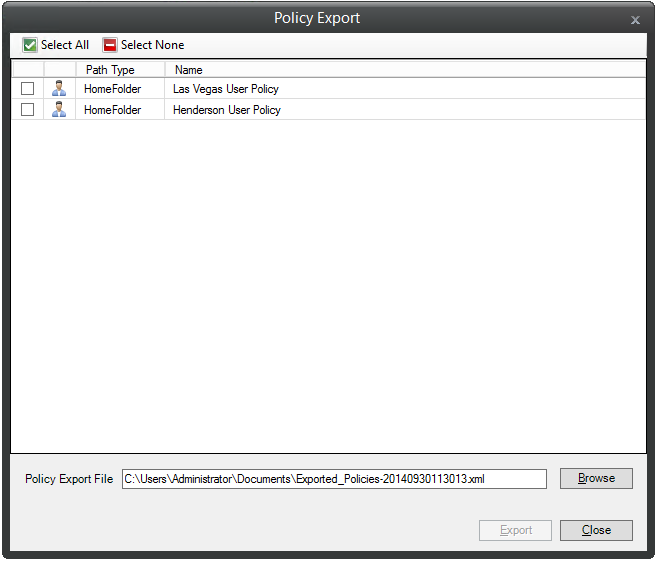Select the Henderson User Policy name
The image size is (658, 561).
[227, 110]
